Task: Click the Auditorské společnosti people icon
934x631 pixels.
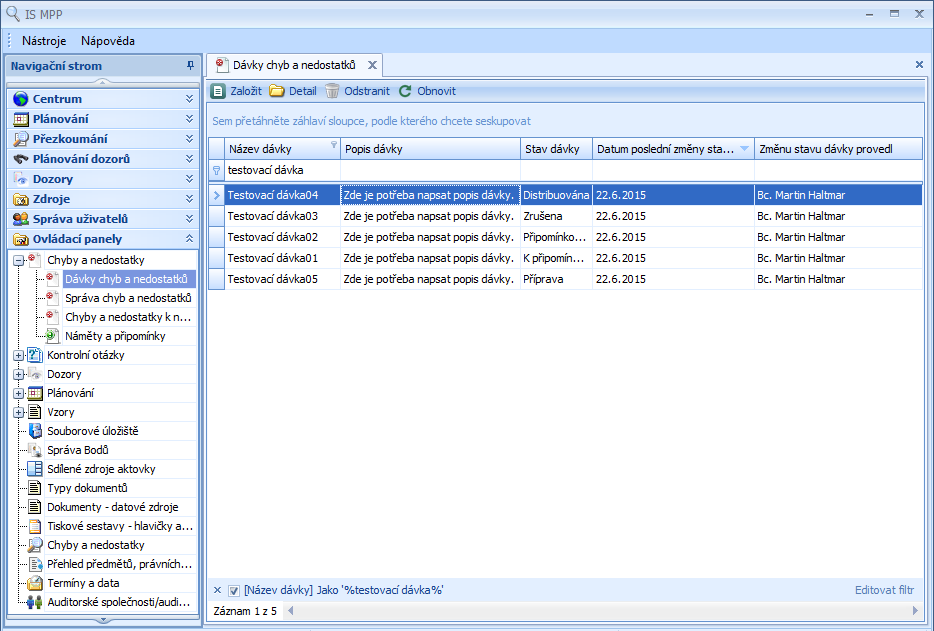Action: 35,602
